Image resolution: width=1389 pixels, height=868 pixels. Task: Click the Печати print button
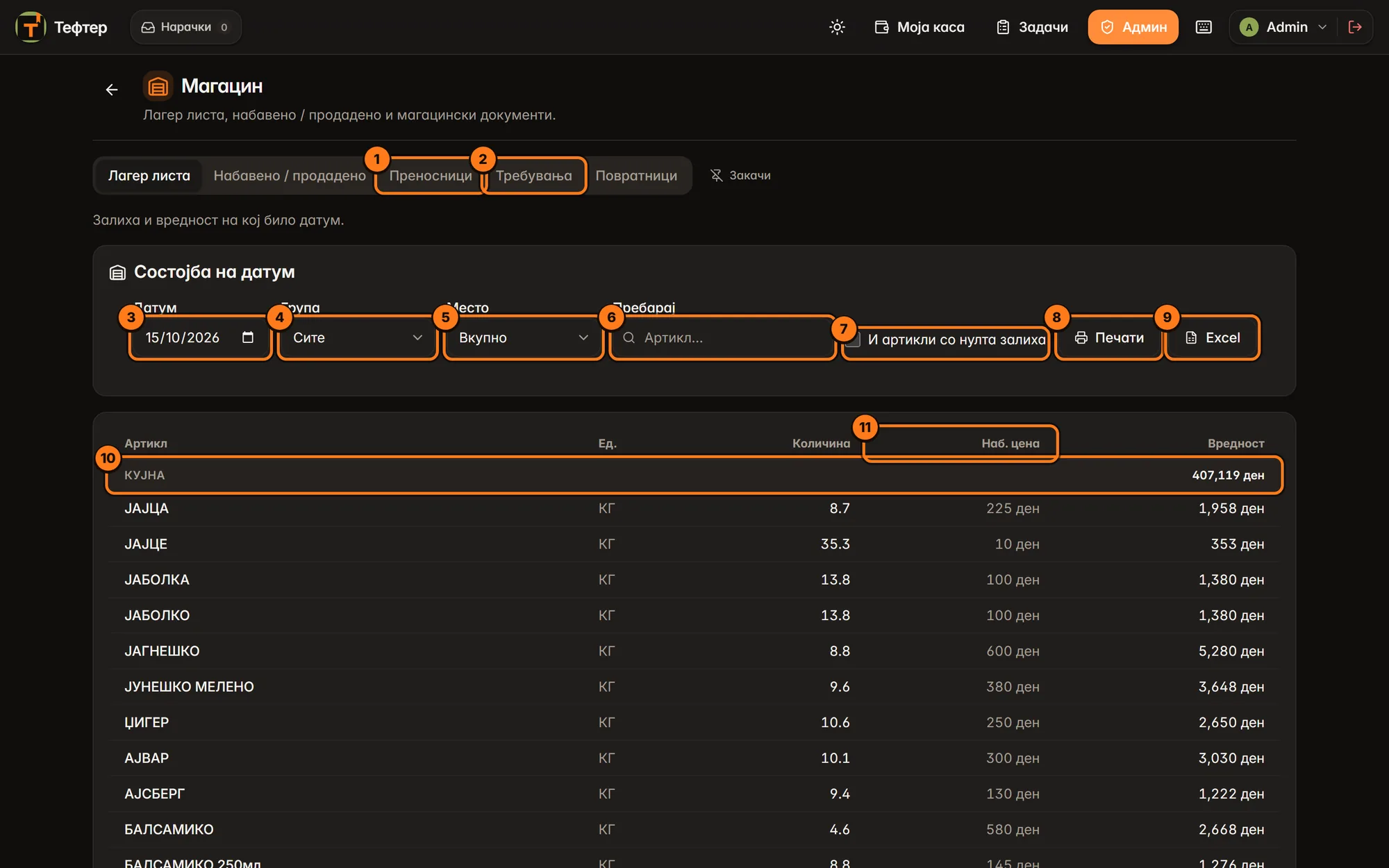[1109, 337]
